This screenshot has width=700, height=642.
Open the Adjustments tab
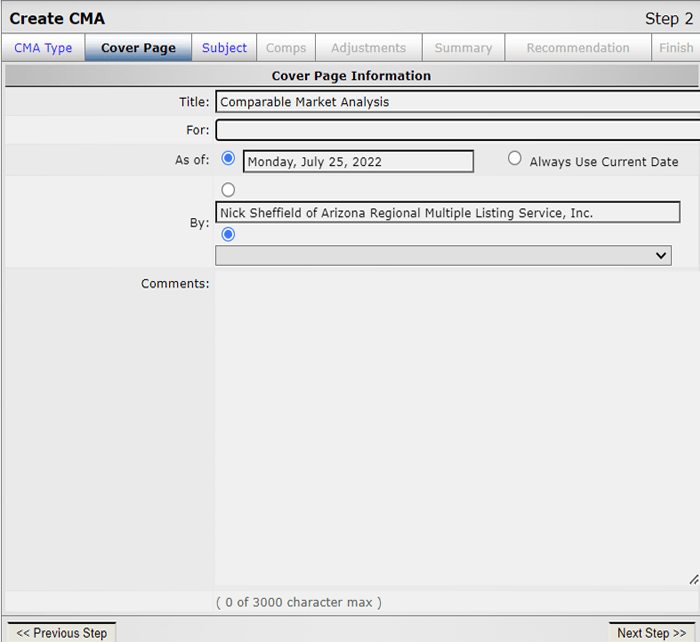pyautogui.click(x=369, y=48)
